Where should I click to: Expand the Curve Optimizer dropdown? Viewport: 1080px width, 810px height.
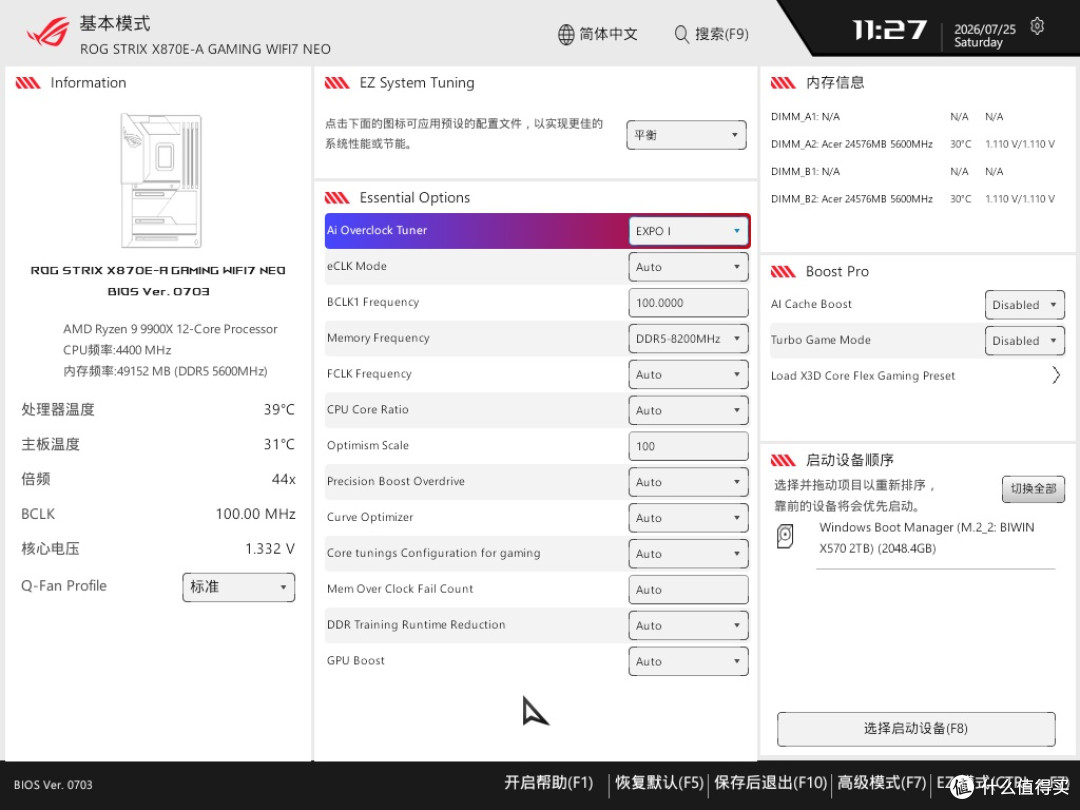[689, 517]
